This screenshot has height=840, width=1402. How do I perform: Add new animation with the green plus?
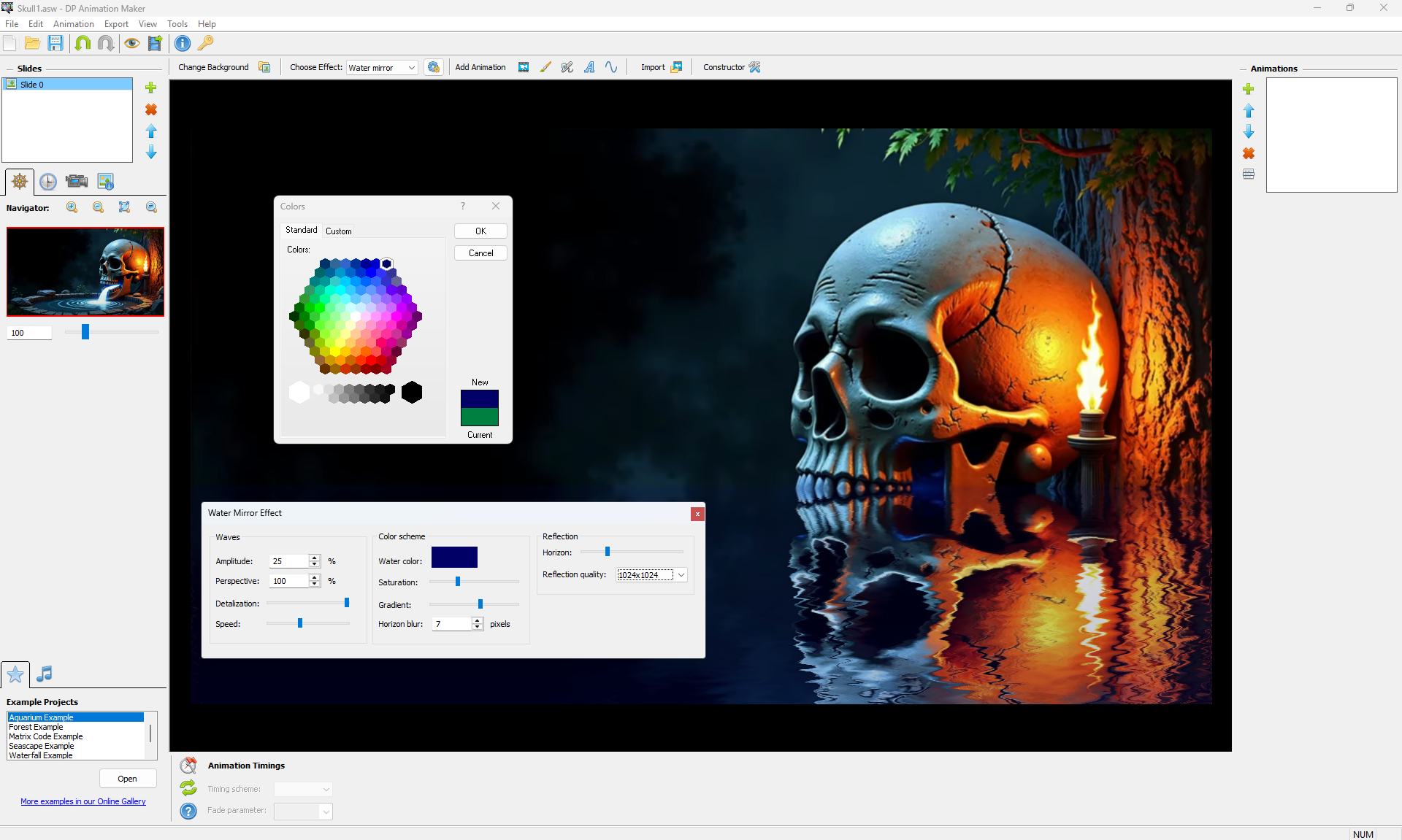[x=1249, y=89]
